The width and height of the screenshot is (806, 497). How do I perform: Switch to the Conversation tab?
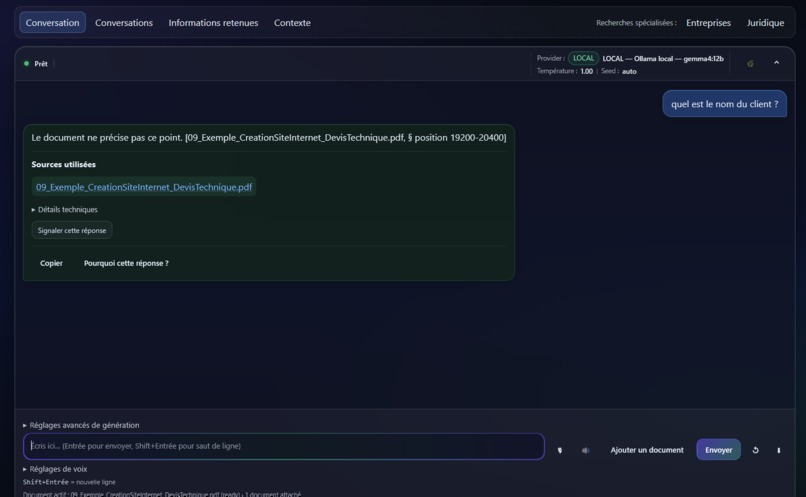[x=52, y=23]
